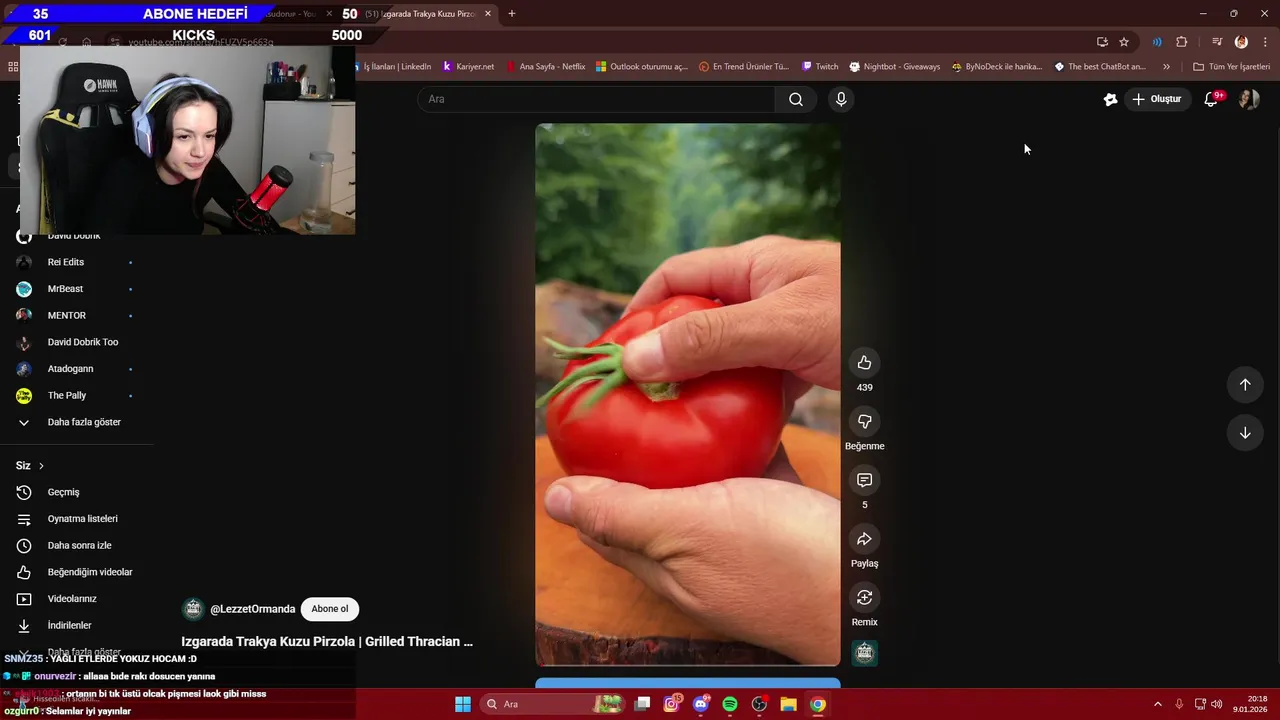Screen dimensions: 1280x720
Task: Open the channel sound icon below Remix
Action: click(865, 653)
